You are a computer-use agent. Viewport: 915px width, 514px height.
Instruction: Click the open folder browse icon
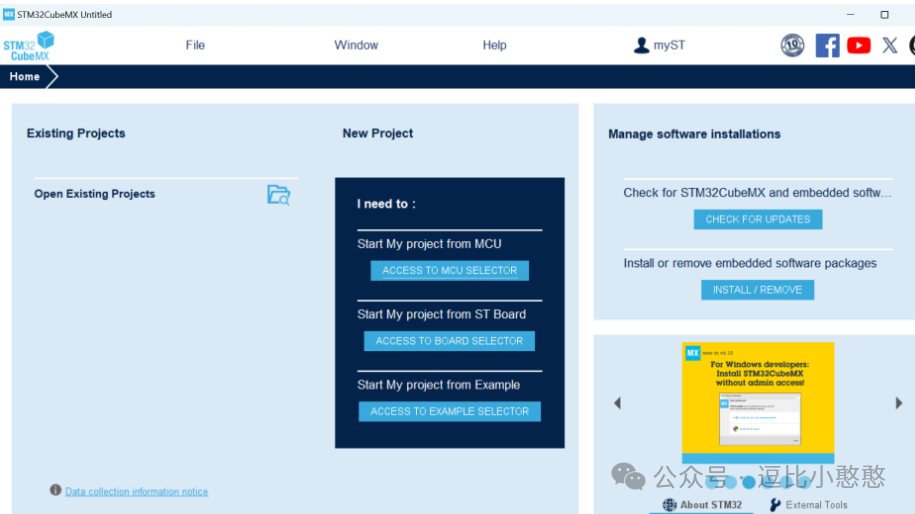coord(278,195)
